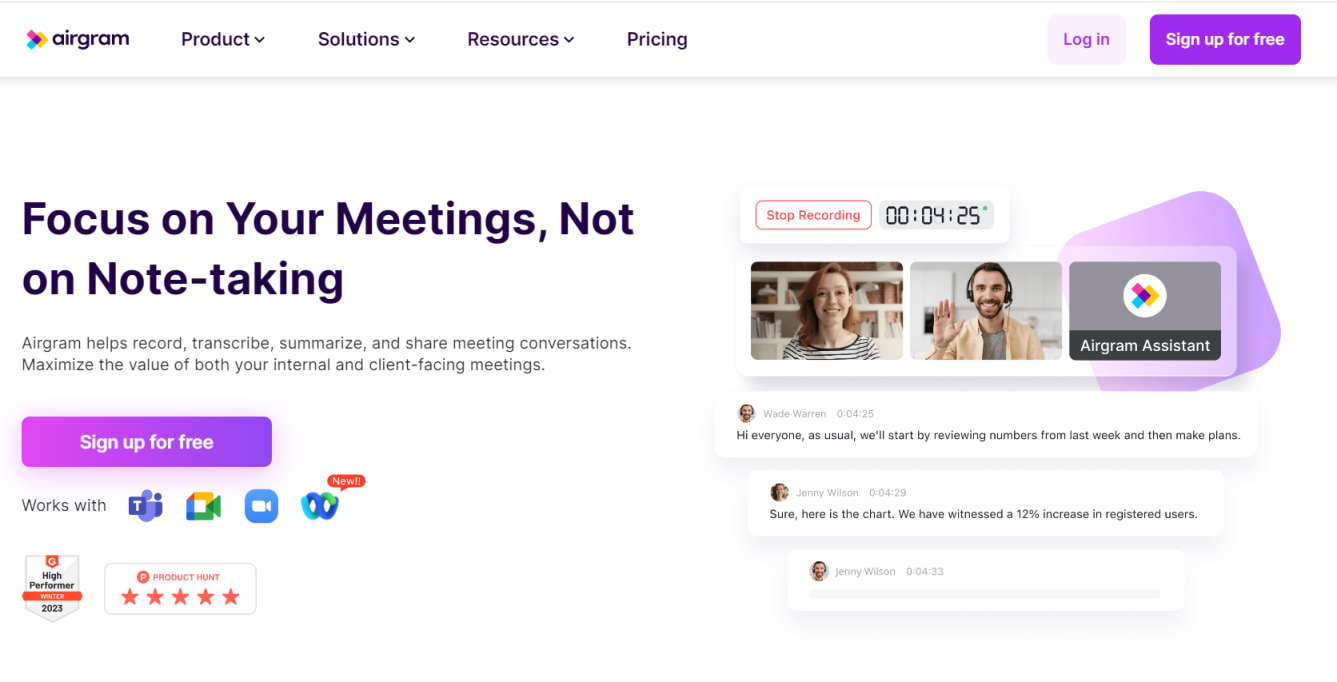Expand the Resources dropdown menu
The image size is (1337, 682).
click(x=520, y=40)
